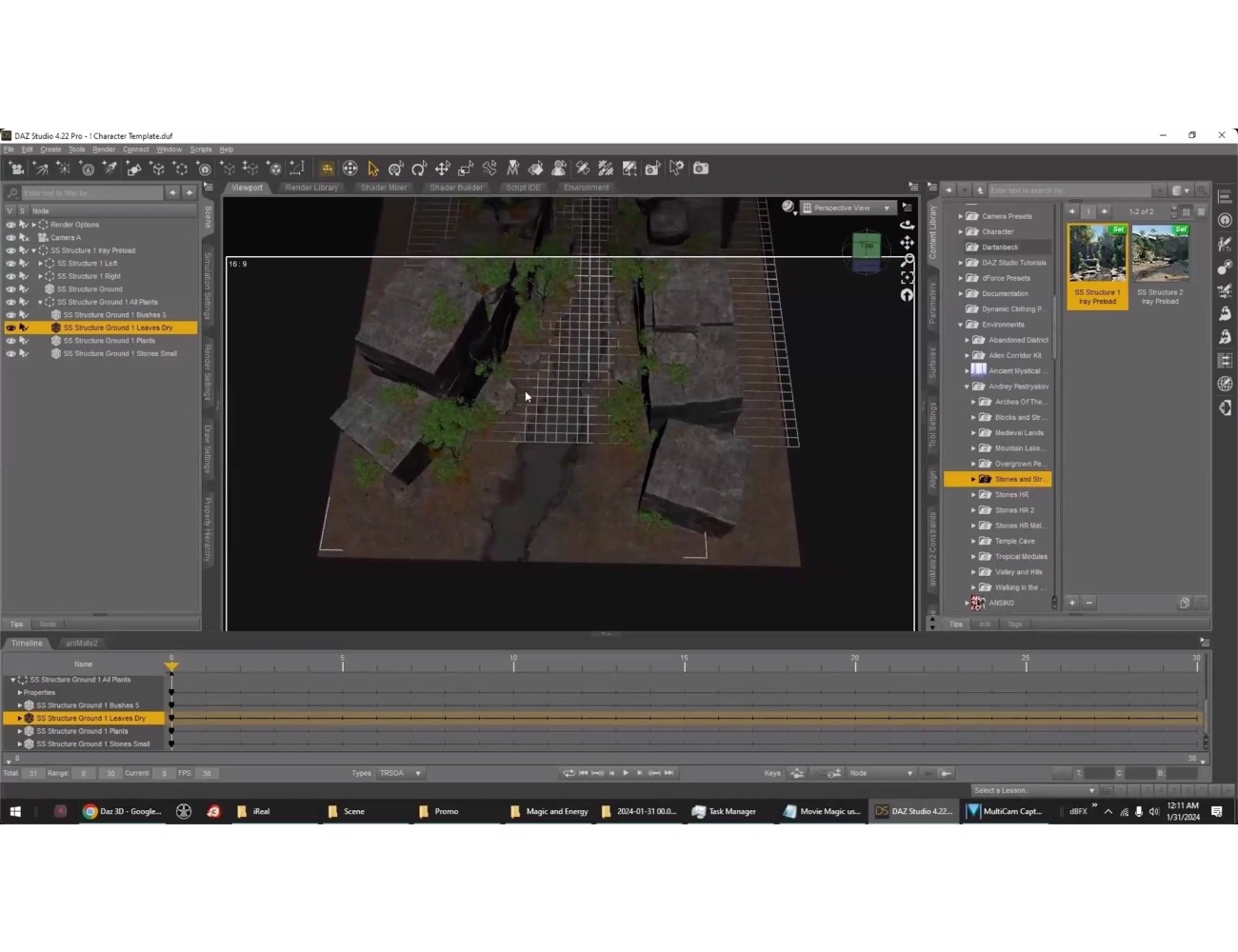This screenshot has height=952, width=1238.
Task: Collapse the Environments folder in Content Library
Action: click(x=960, y=325)
